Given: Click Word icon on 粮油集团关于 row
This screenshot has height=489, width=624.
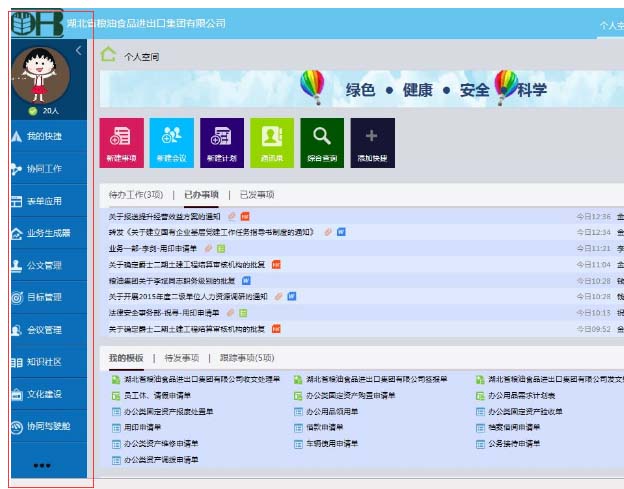Looking at the screenshot, I should 246,281.
